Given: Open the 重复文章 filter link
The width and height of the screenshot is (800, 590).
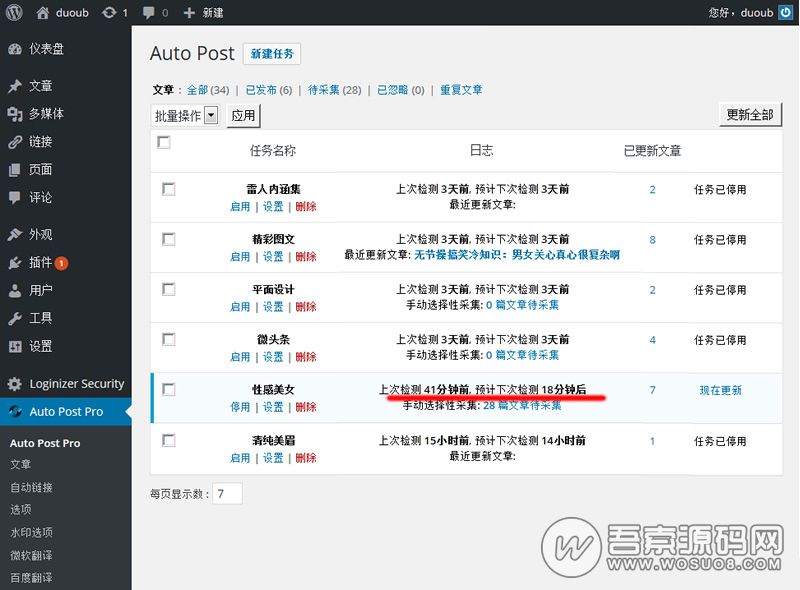Looking at the screenshot, I should pos(461,90).
